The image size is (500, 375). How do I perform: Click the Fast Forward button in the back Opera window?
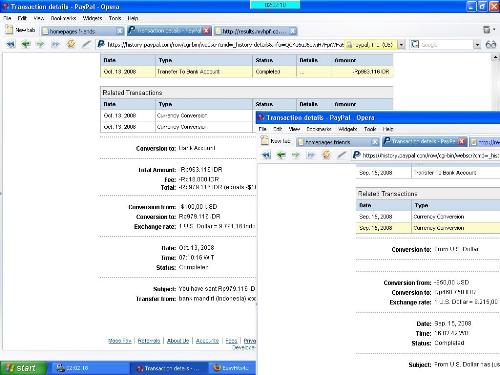click(55, 44)
